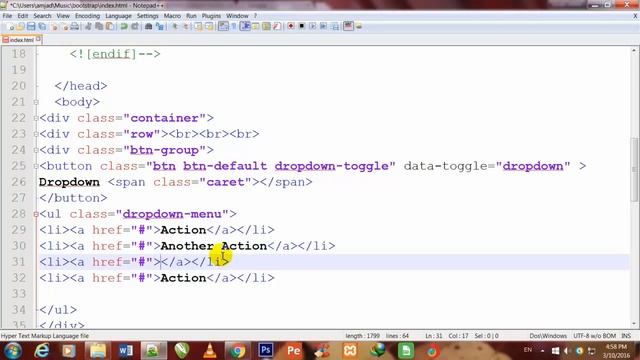Toggle Word wrap in the toolbar
Image resolution: width=640 pixels, height=360 pixels.
click(x=223, y=27)
